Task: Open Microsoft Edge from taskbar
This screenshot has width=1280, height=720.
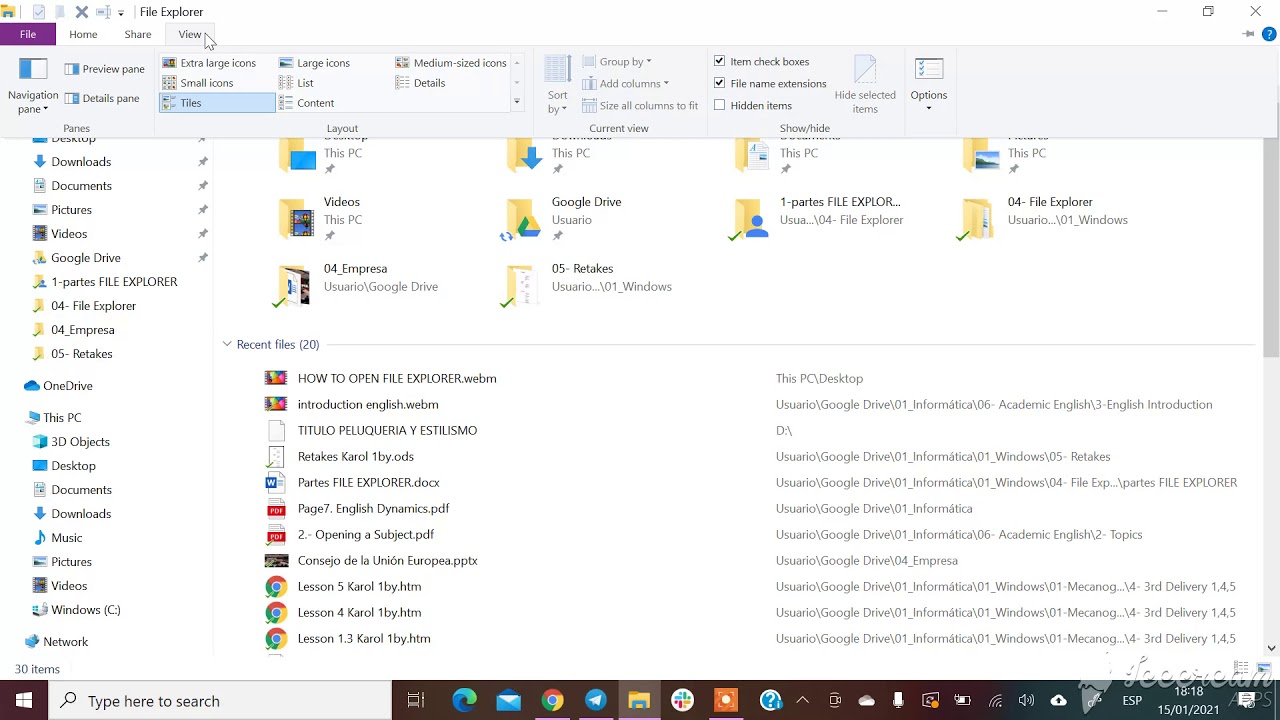Action: pyautogui.click(x=464, y=701)
